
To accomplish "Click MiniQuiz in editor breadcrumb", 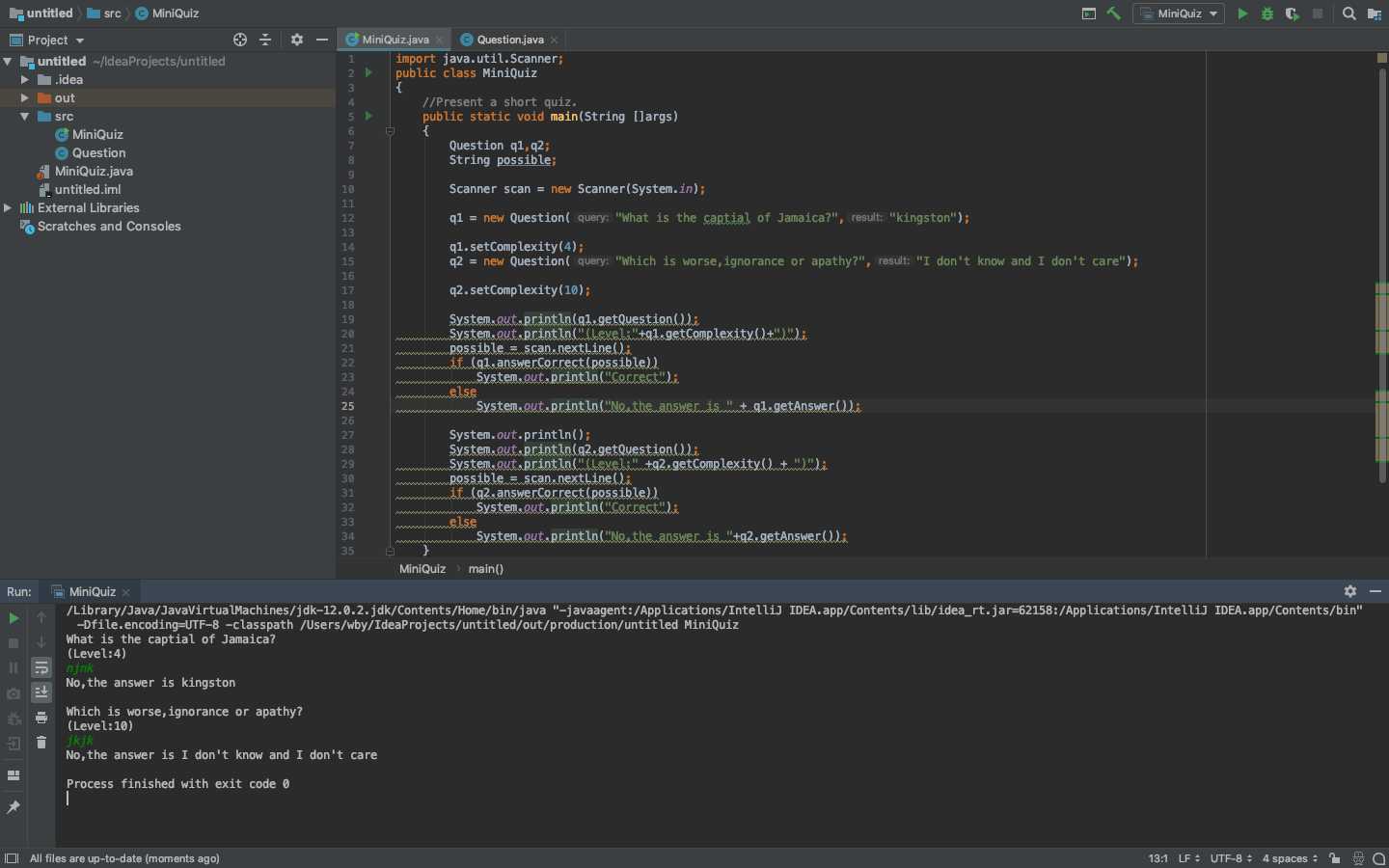I will (x=422, y=569).
